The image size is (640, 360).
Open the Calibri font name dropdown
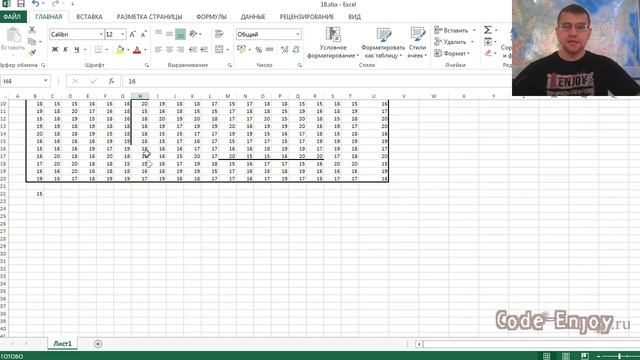[101, 34]
